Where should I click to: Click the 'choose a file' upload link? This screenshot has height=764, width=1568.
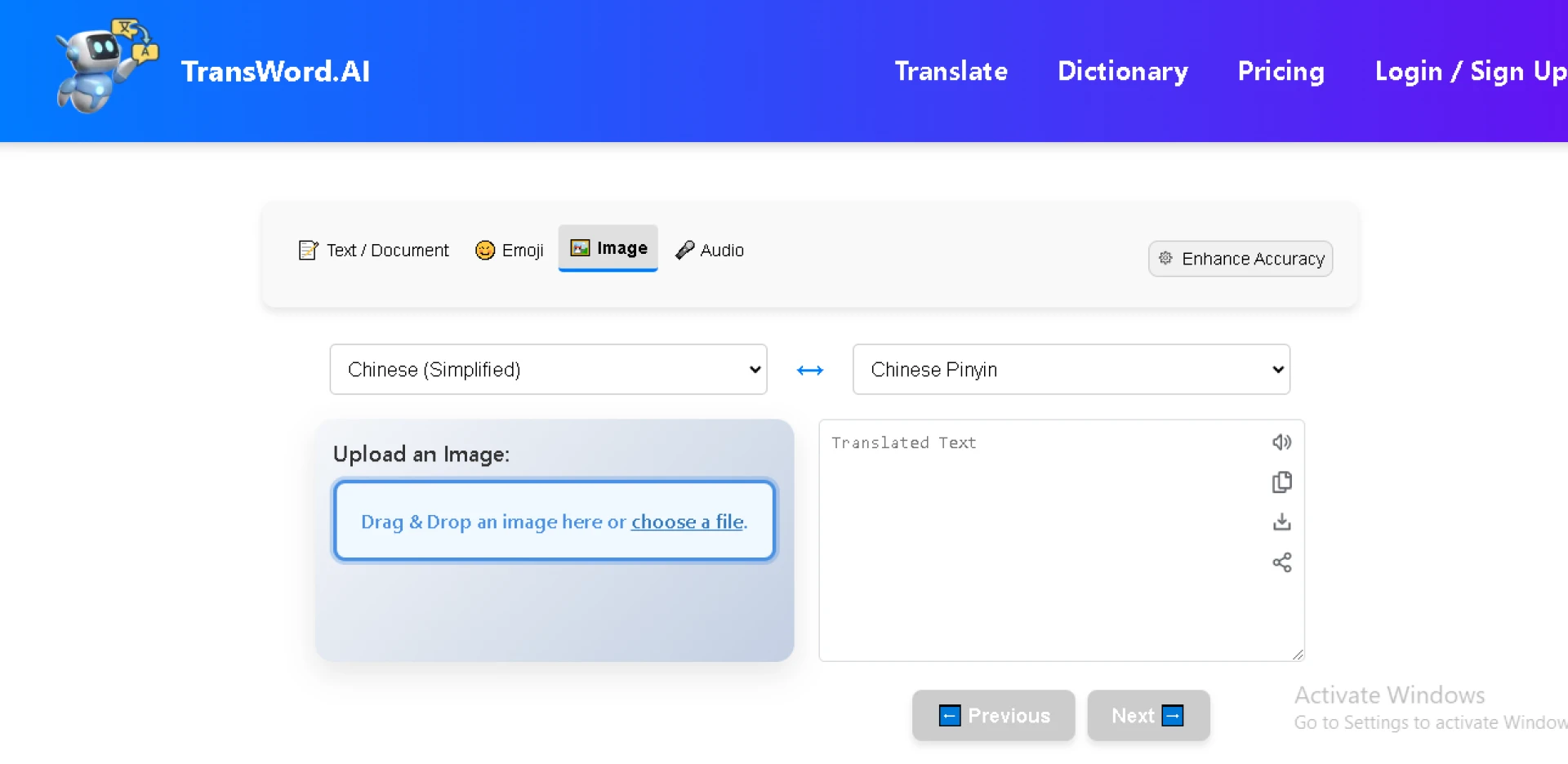pos(687,522)
